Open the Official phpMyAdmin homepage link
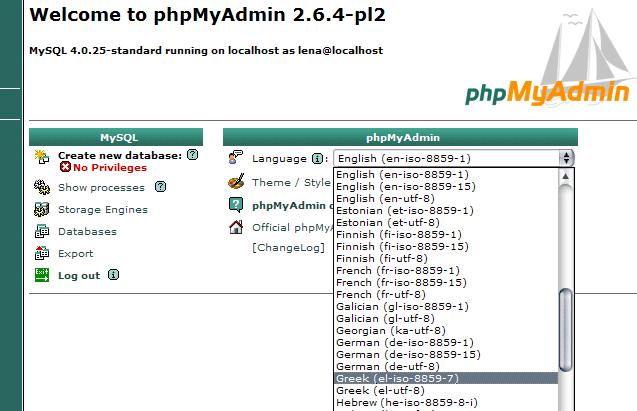This screenshot has height=411, width=637. tap(292, 227)
